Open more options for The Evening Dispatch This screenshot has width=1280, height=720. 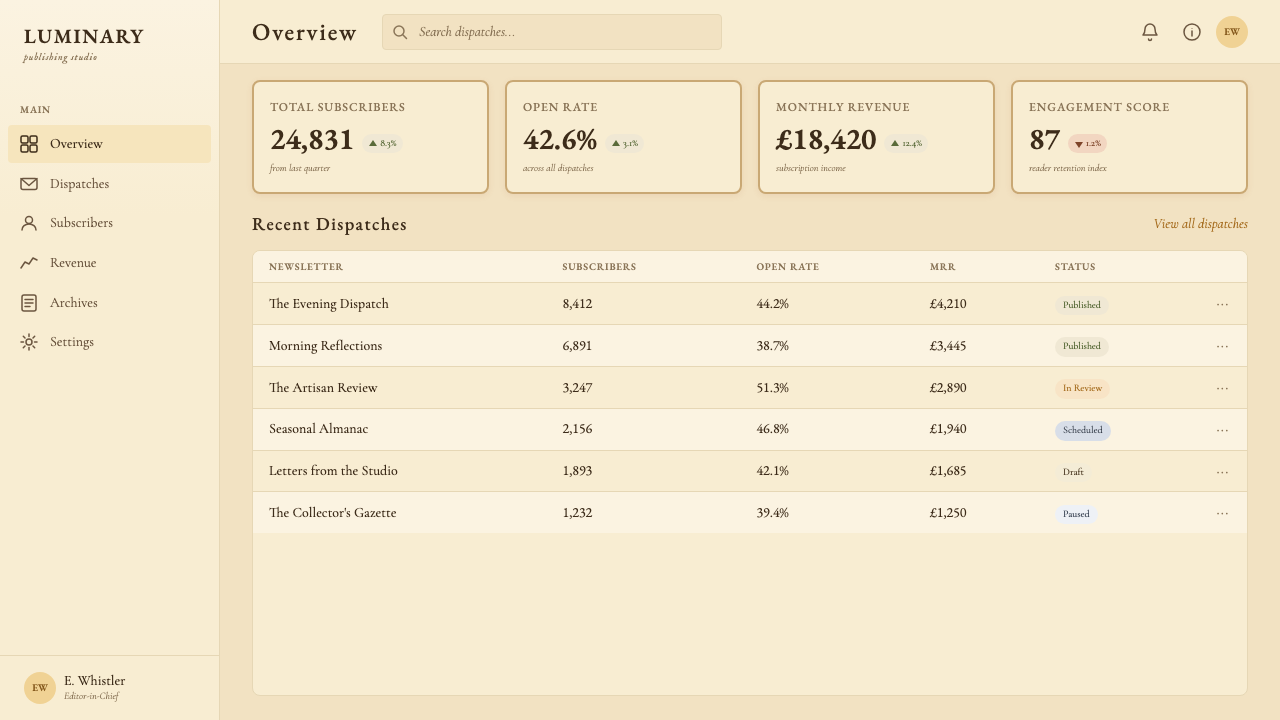(x=1222, y=304)
